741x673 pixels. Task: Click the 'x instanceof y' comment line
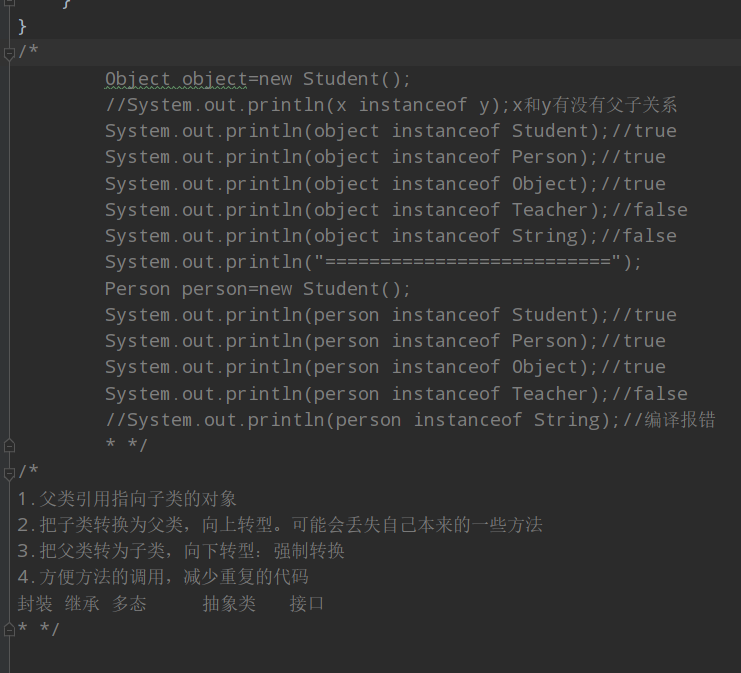pyautogui.click(x=391, y=105)
